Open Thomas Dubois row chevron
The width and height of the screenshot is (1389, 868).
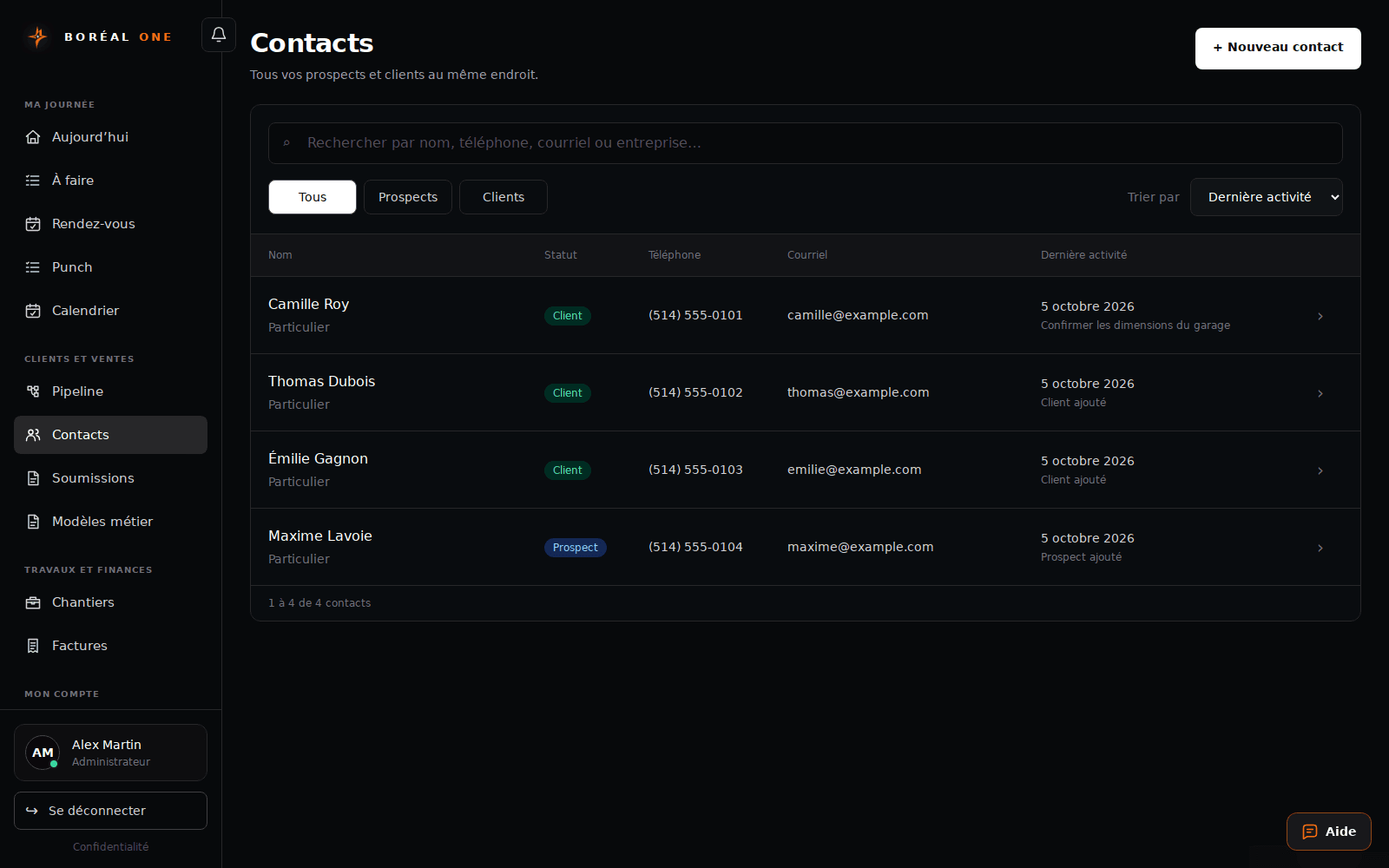click(x=1320, y=393)
